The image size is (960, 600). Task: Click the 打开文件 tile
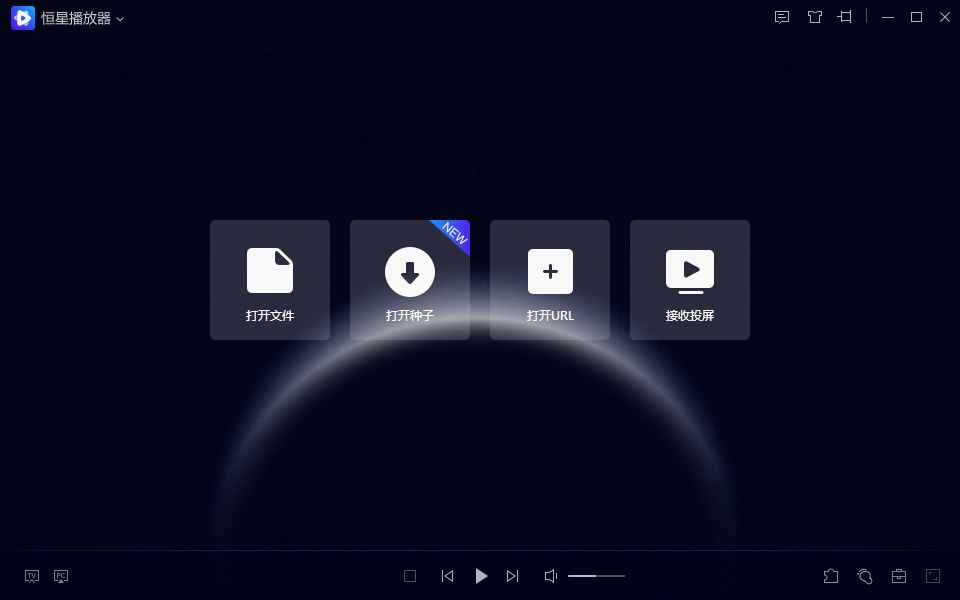[270, 280]
